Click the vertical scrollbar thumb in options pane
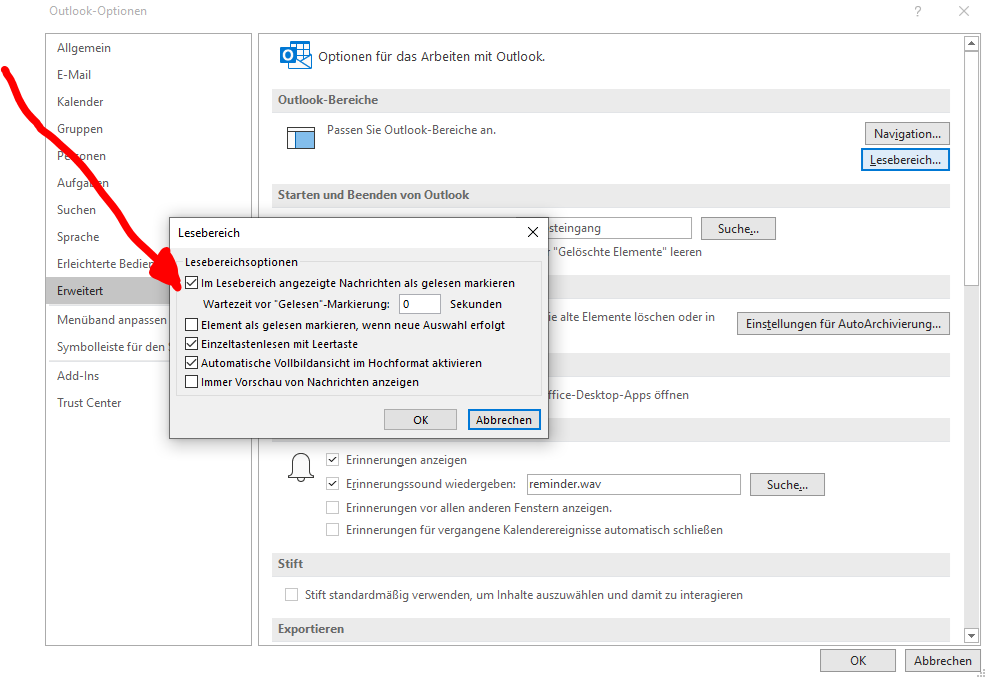 (x=971, y=168)
